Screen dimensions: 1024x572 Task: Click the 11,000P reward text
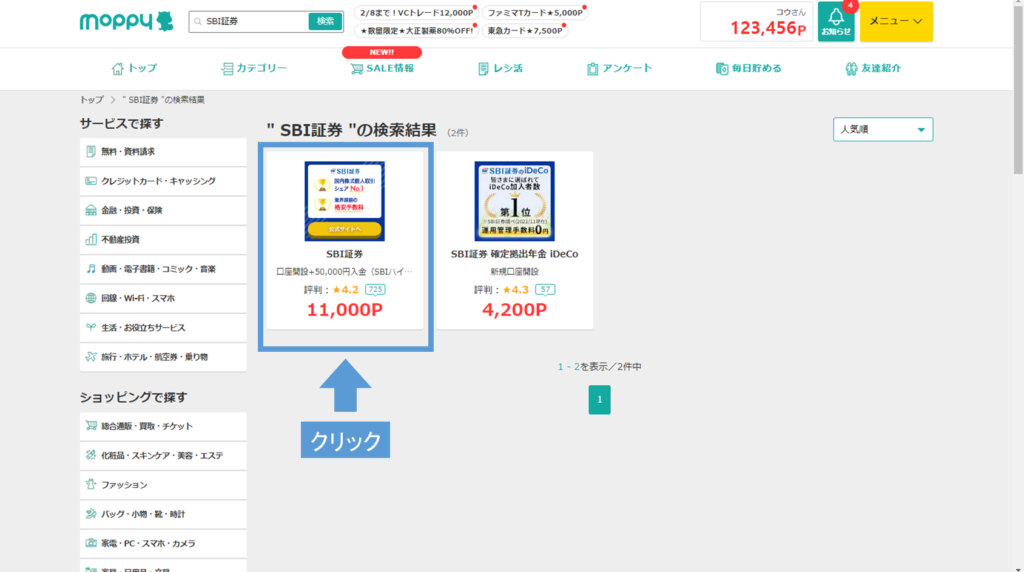pyautogui.click(x=345, y=310)
